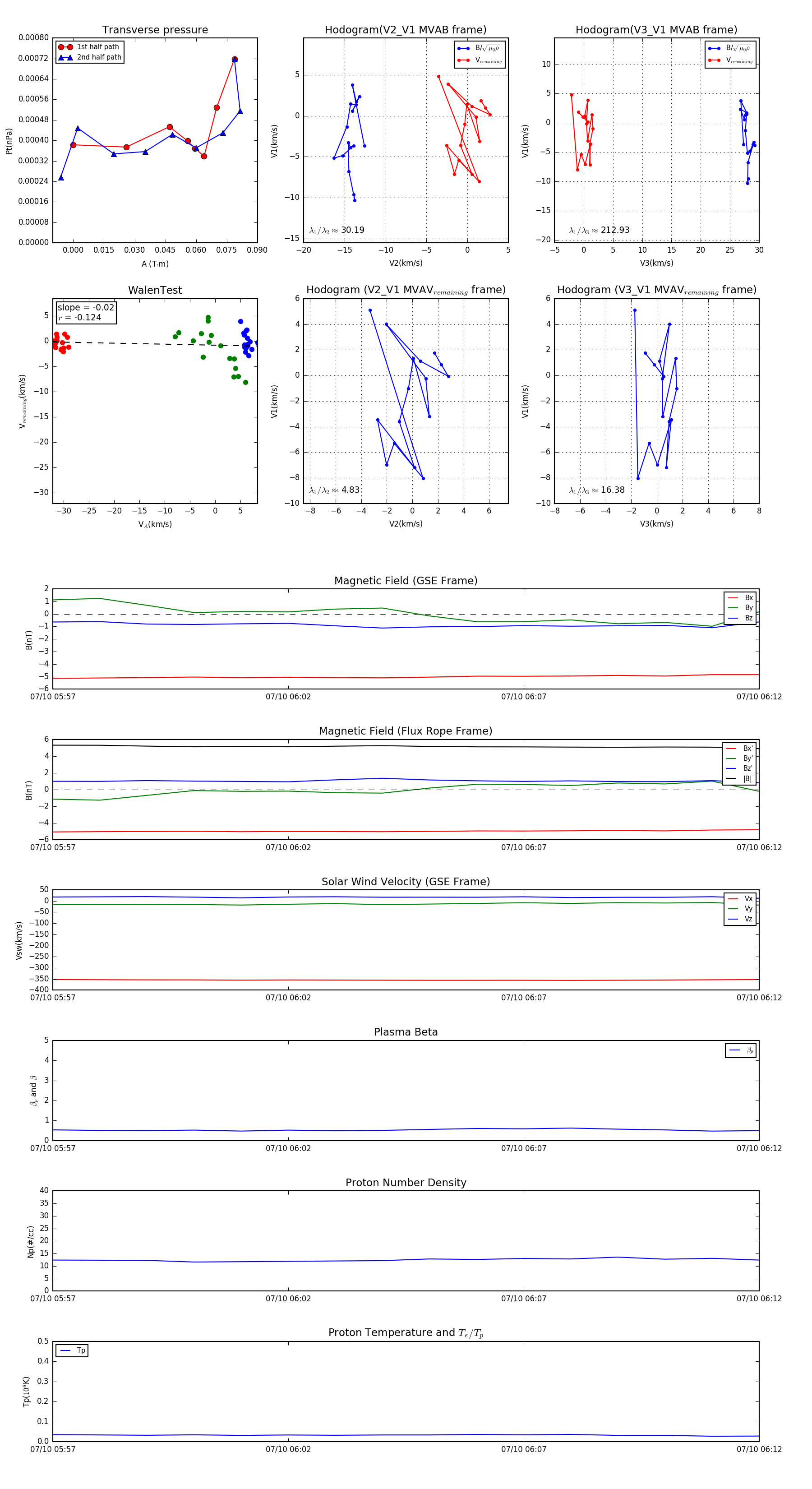The image size is (812, 1489).
Task: Click the "0.075" tick on Transverse pressure x-axis
Action: pyautogui.click(x=226, y=250)
